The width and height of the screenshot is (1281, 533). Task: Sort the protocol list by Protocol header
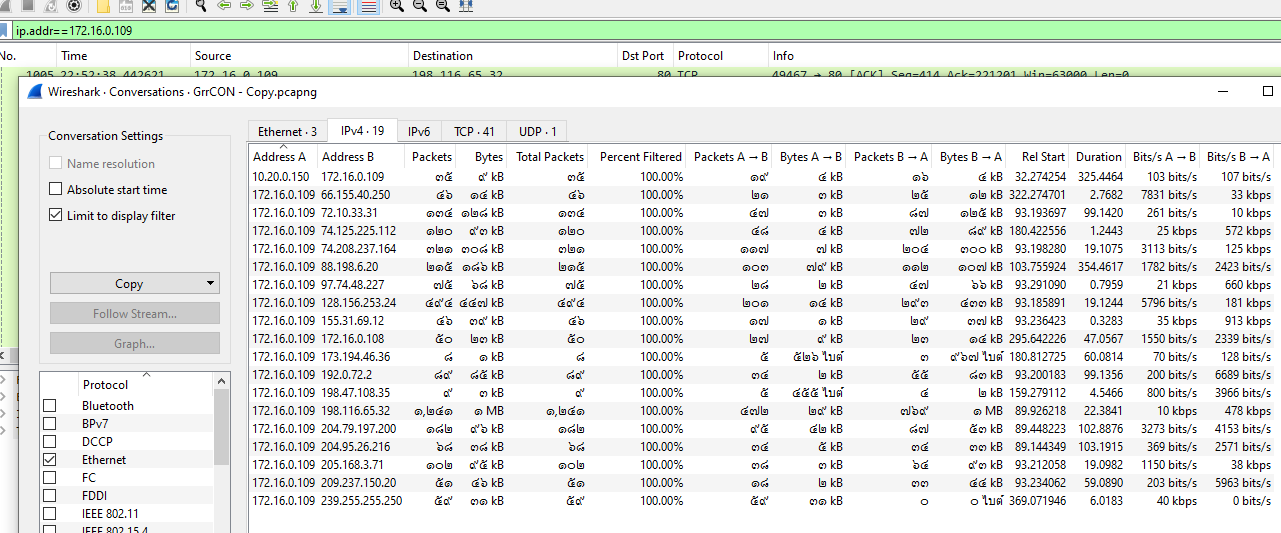(105, 385)
